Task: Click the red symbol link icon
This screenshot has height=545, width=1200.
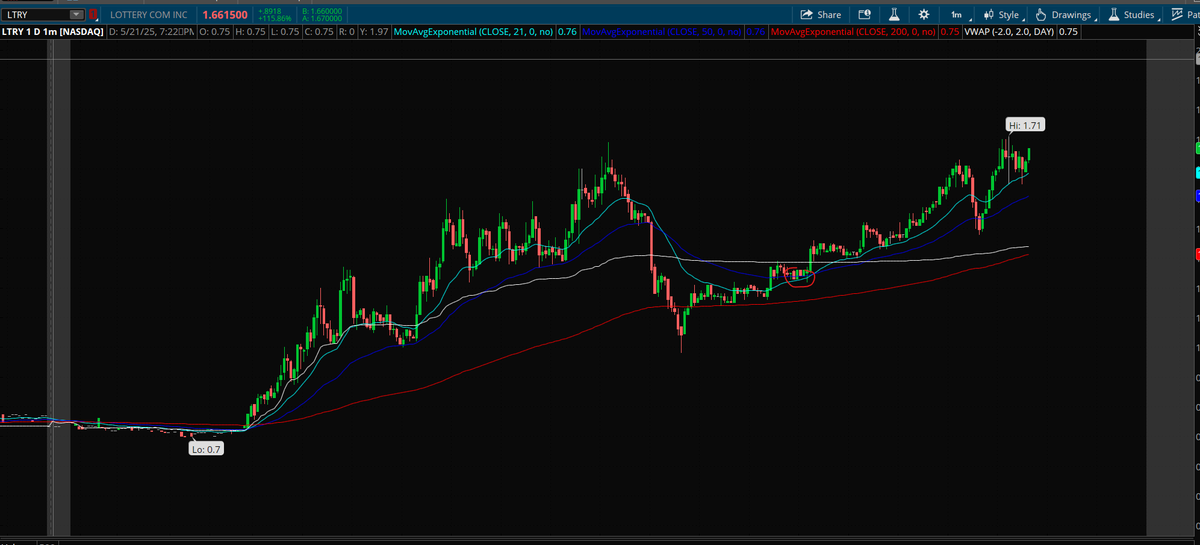Action: coord(93,15)
